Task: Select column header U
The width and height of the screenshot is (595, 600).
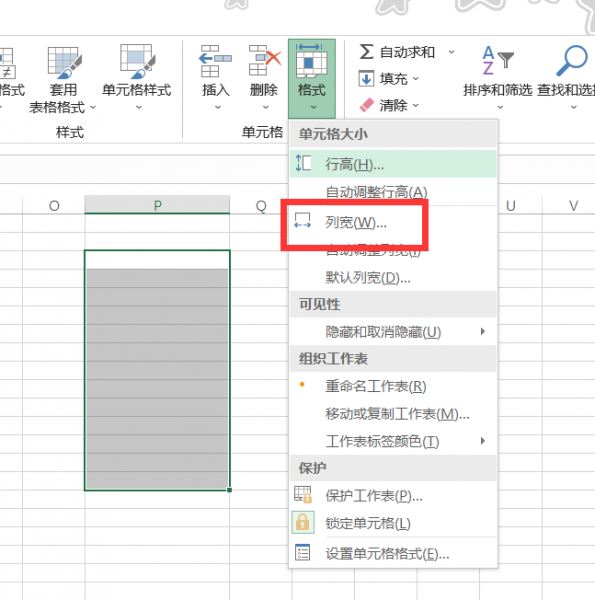Action: tap(510, 206)
